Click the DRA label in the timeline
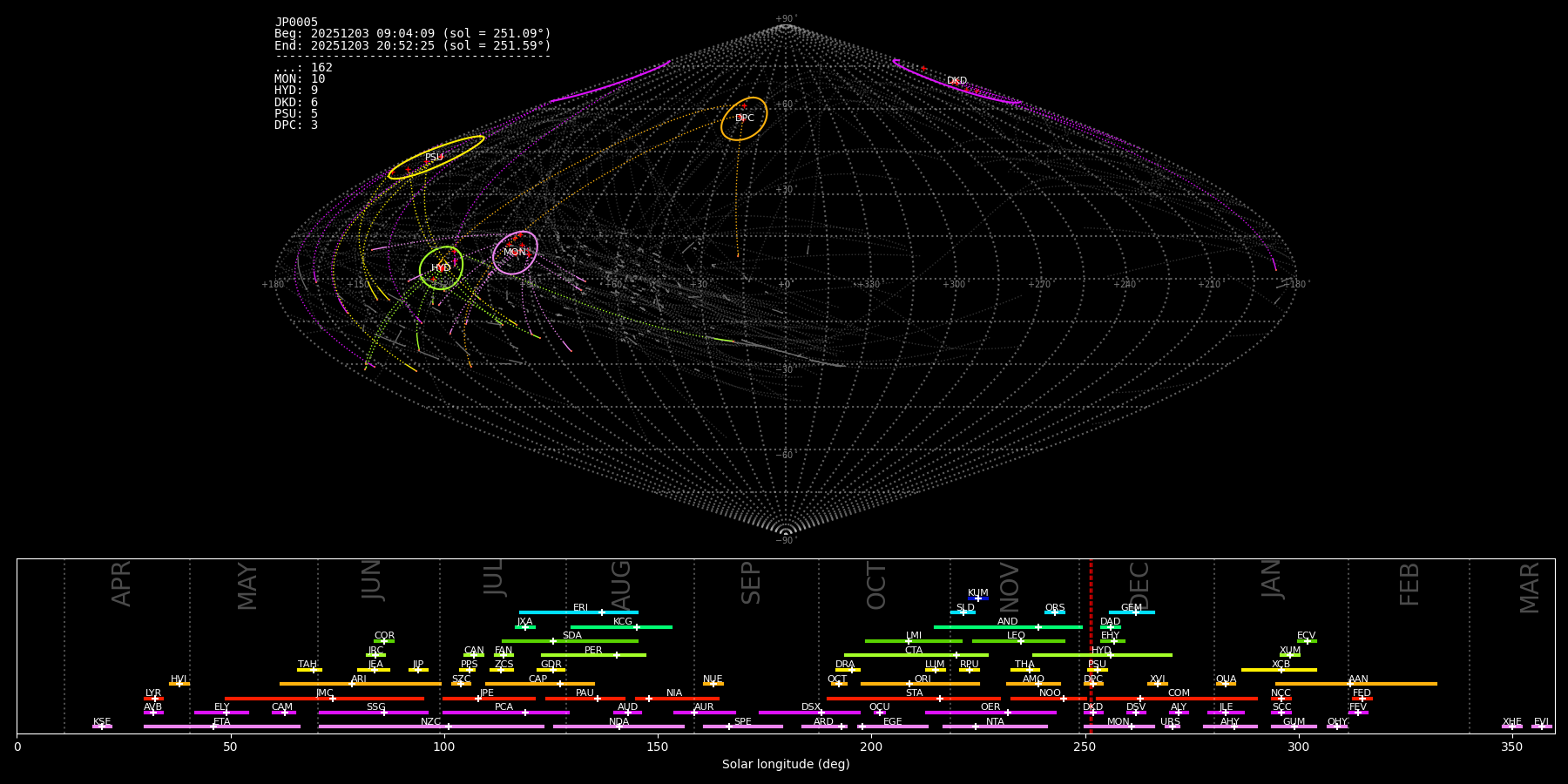 [845, 665]
